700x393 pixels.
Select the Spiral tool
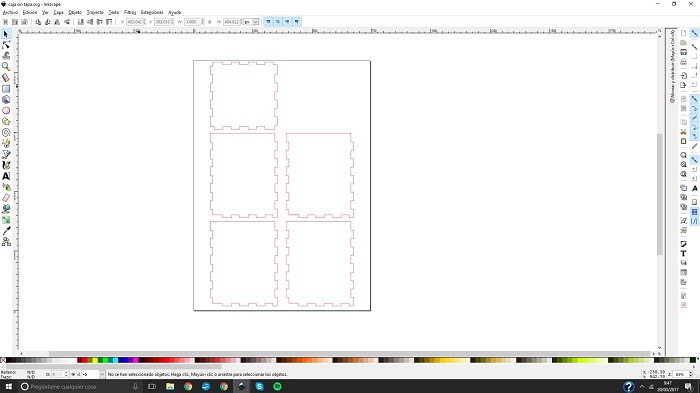pyautogui.click(x=6, y=132)
